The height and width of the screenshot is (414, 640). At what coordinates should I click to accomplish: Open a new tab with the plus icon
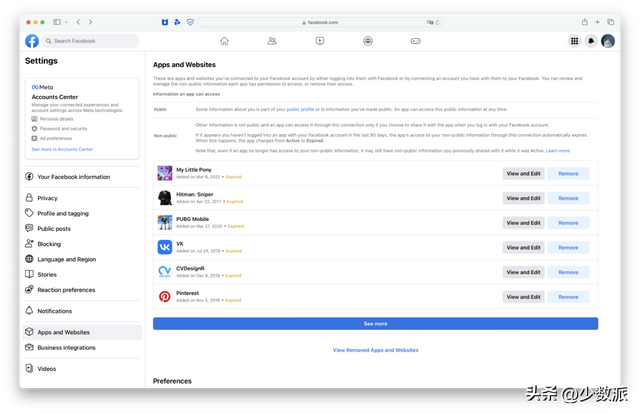tap(597, 22)
